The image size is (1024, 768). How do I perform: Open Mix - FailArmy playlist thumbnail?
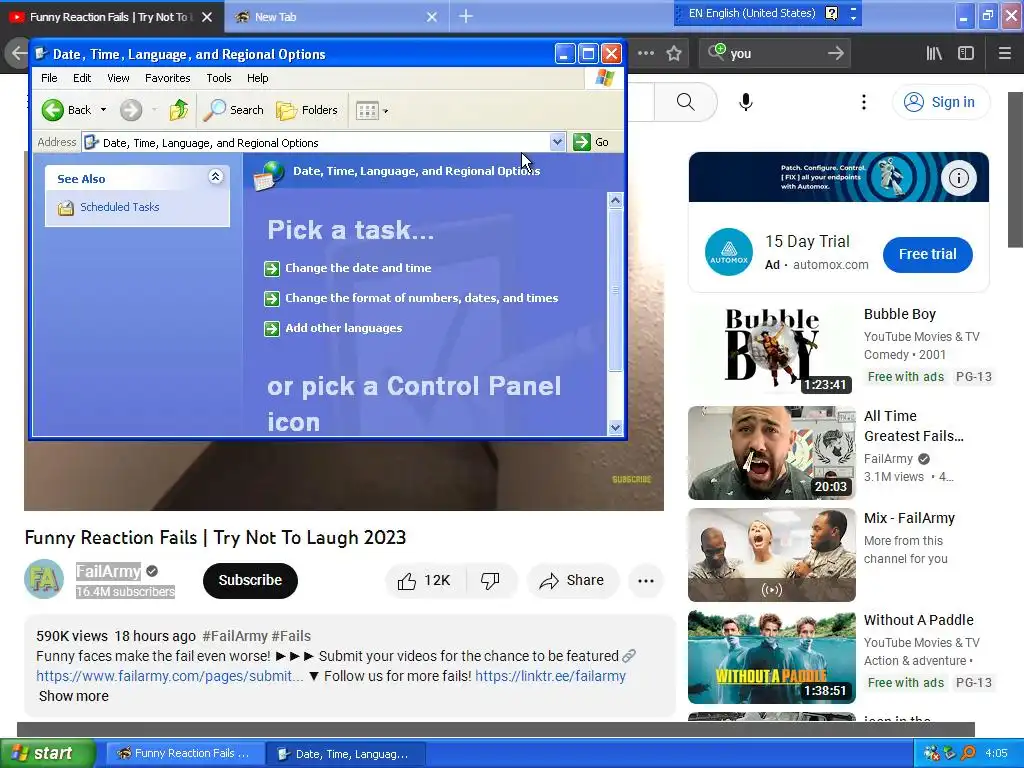click(771, 555)
